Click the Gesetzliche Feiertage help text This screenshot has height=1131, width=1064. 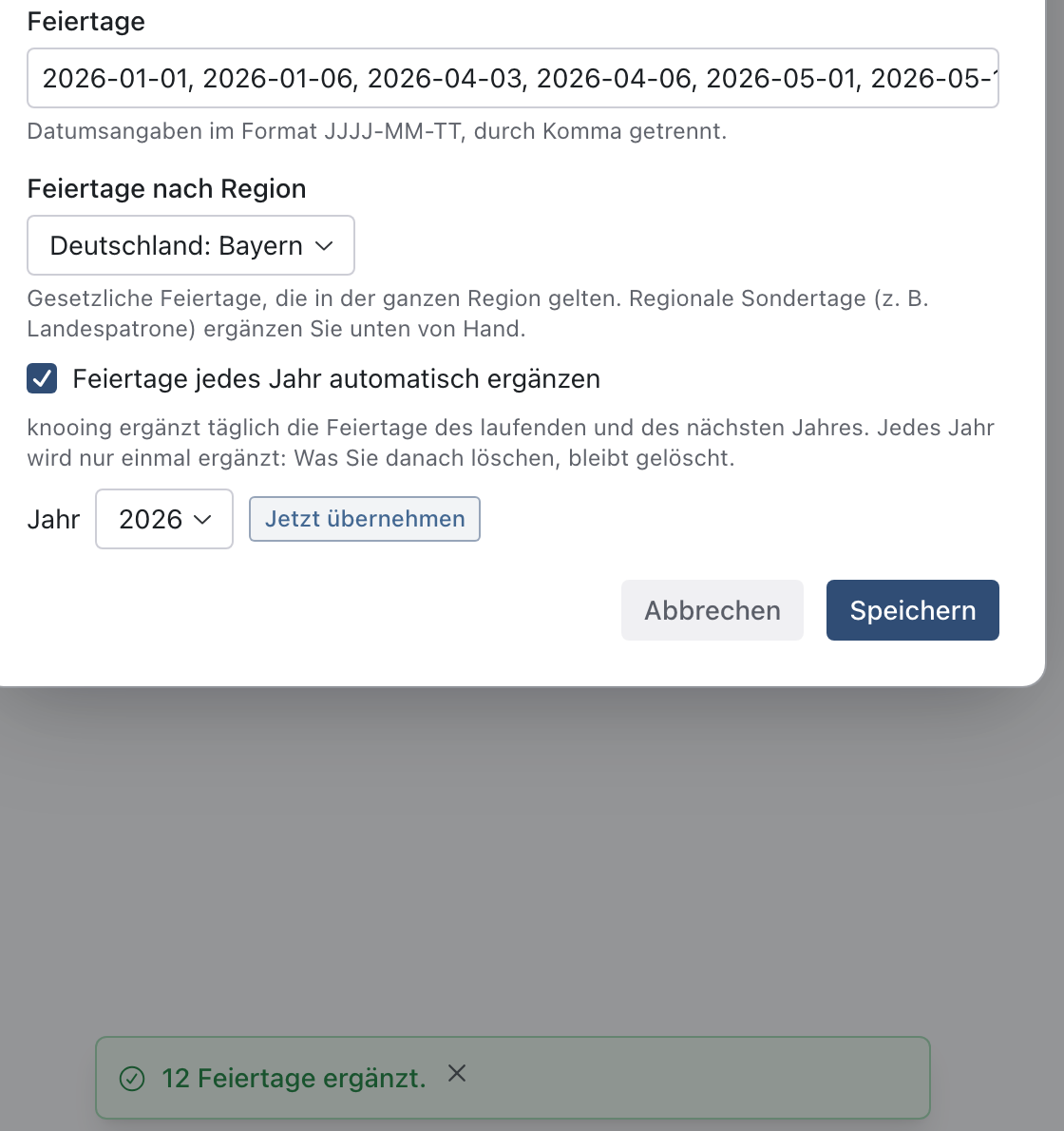(478, 314)
